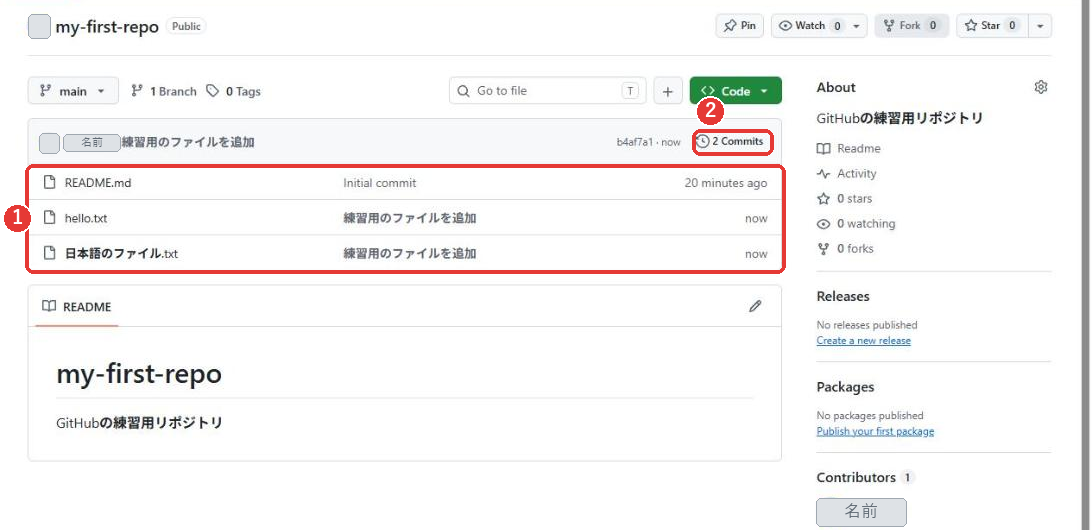Open the 0 watching link
The height and width of the screenshot is (530, 1092).
click(857, 224)
